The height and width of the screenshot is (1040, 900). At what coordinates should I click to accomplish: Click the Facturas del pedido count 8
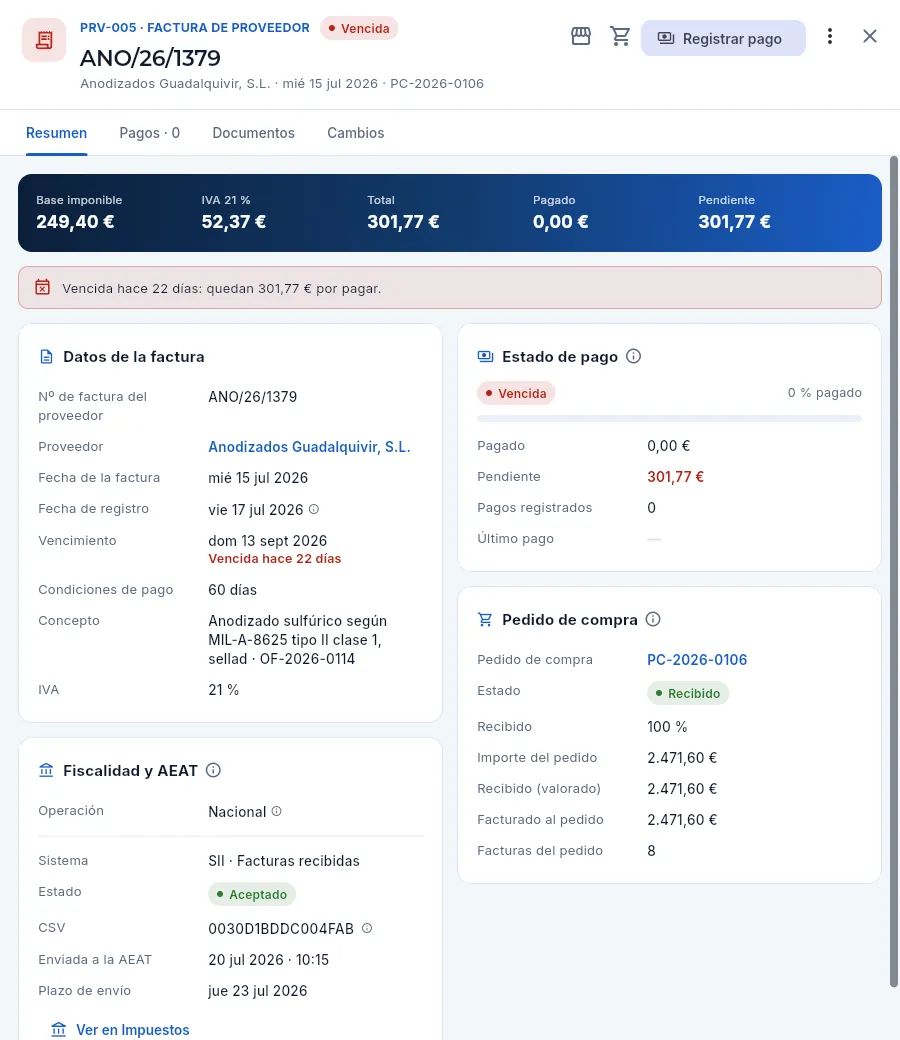coord(651,851)
